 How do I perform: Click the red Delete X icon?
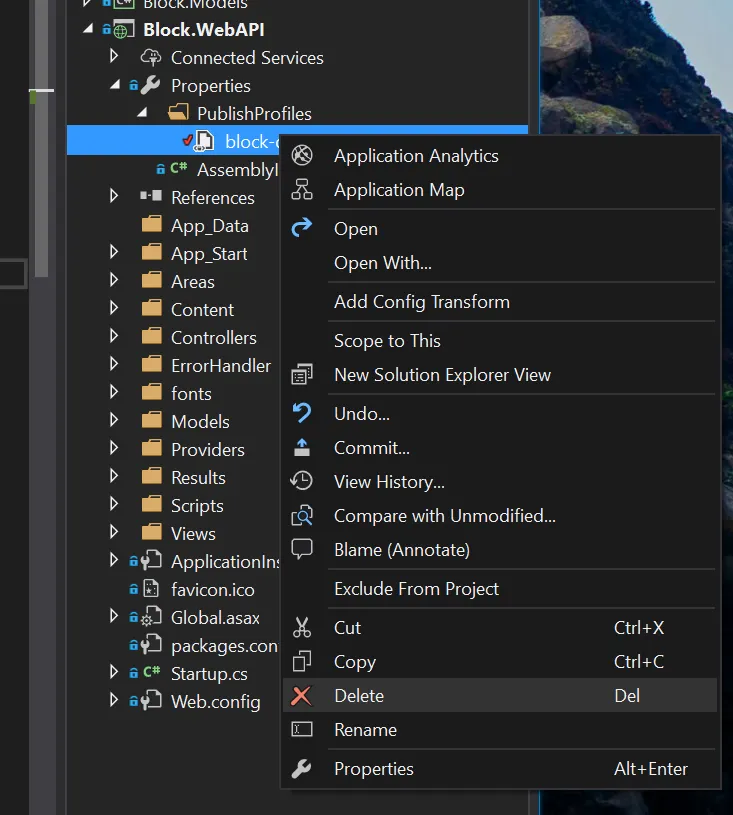click(x=302, y=696)
